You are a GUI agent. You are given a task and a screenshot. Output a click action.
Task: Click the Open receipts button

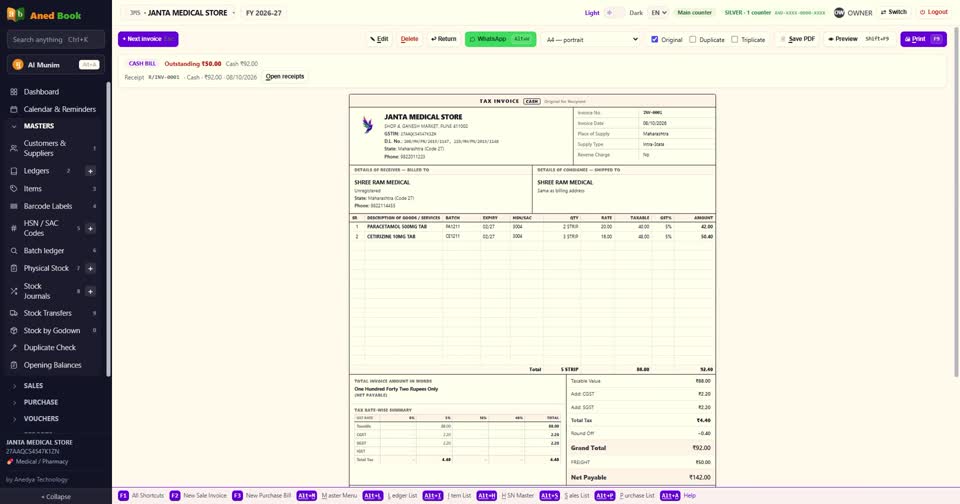(285, 77)
